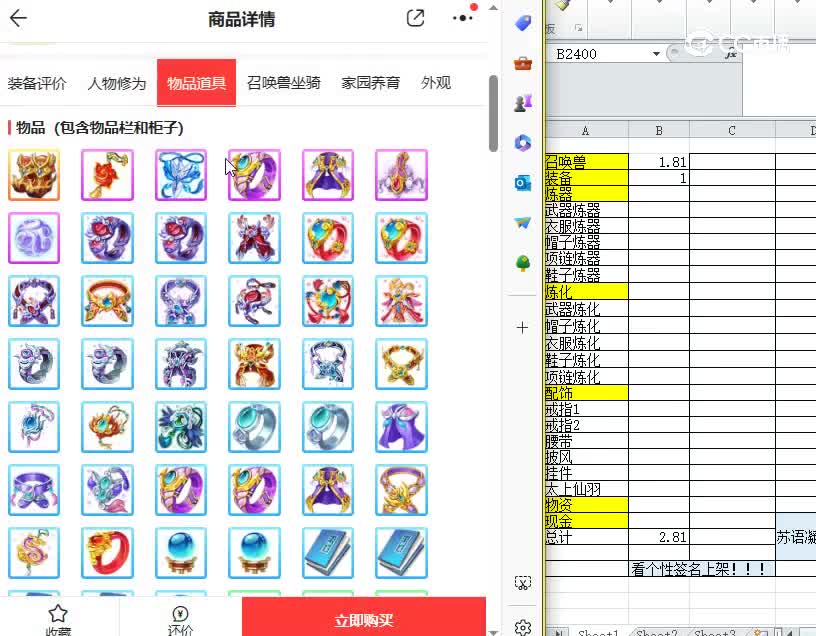Screen dimensions: 816x636
Task: Click the yellow 配饰 cell
Action: [x=586, y=393]
